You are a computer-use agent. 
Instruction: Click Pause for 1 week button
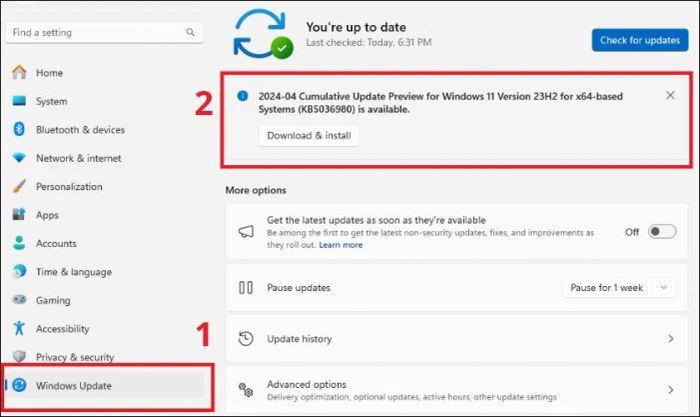click(607, 288)
